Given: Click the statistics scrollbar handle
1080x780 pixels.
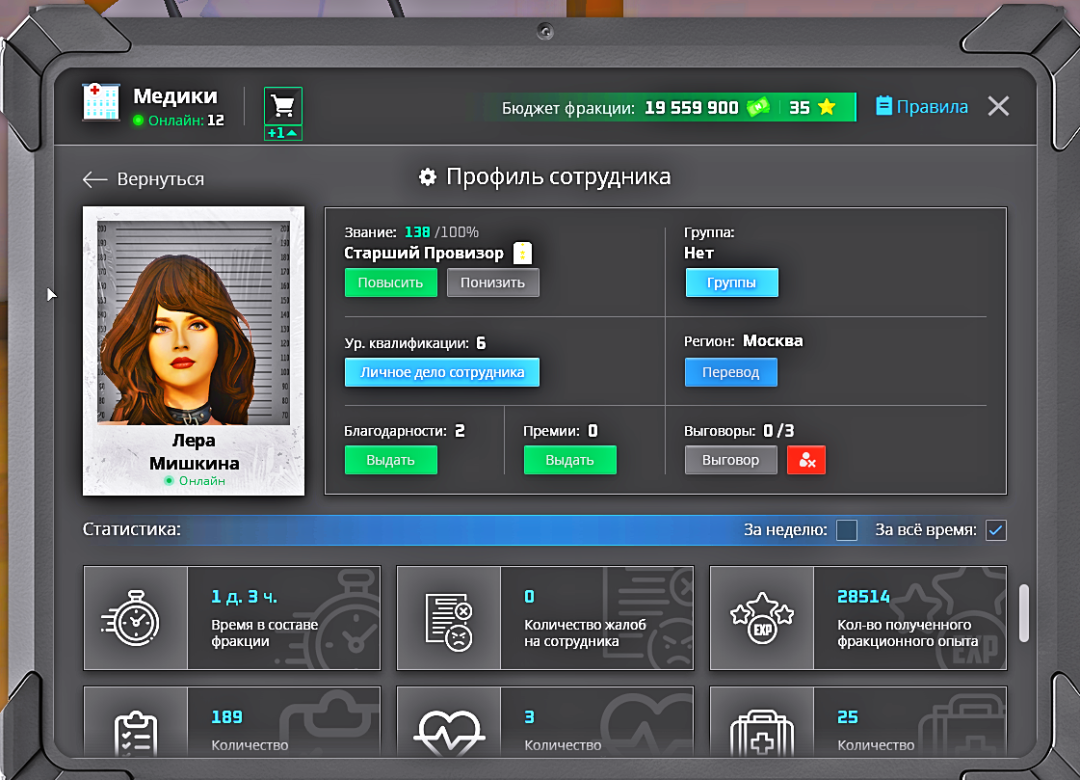Looking at the screenshot, I should pyautogui.click(x=1023, y=613).
